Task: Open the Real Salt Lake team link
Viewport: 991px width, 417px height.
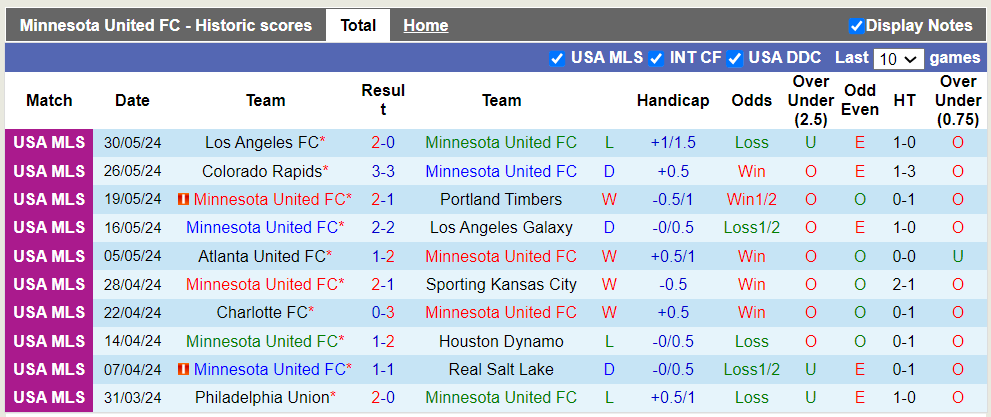Action: (501, 370)
